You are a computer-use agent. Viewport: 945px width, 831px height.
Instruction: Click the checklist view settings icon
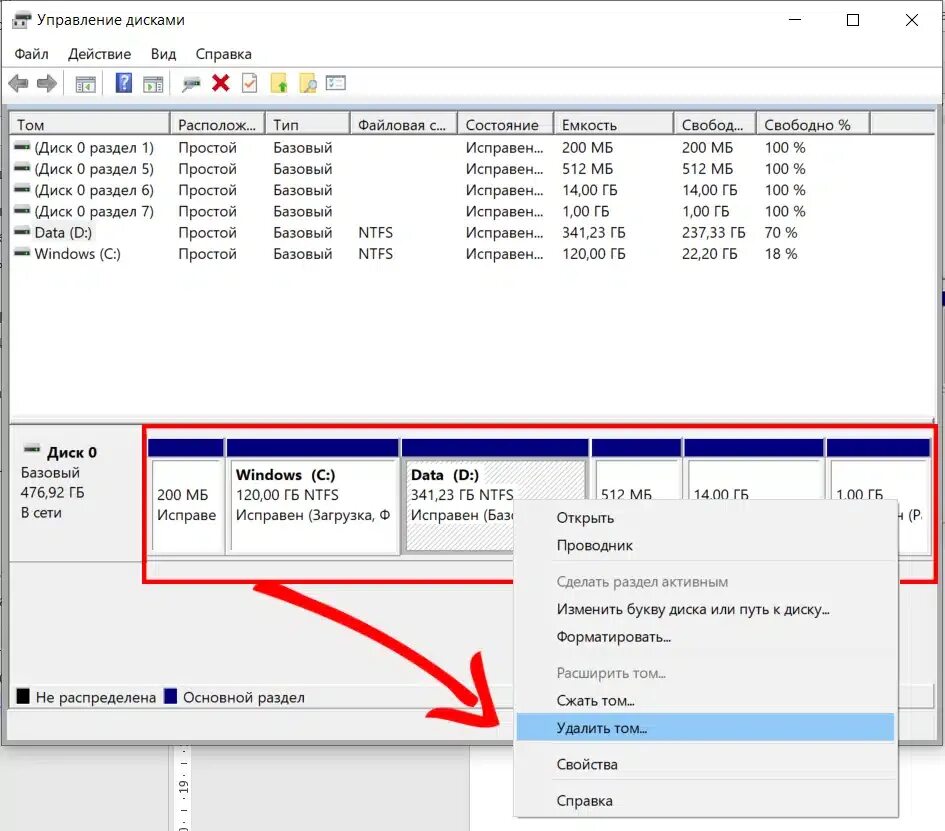[336, 83]
